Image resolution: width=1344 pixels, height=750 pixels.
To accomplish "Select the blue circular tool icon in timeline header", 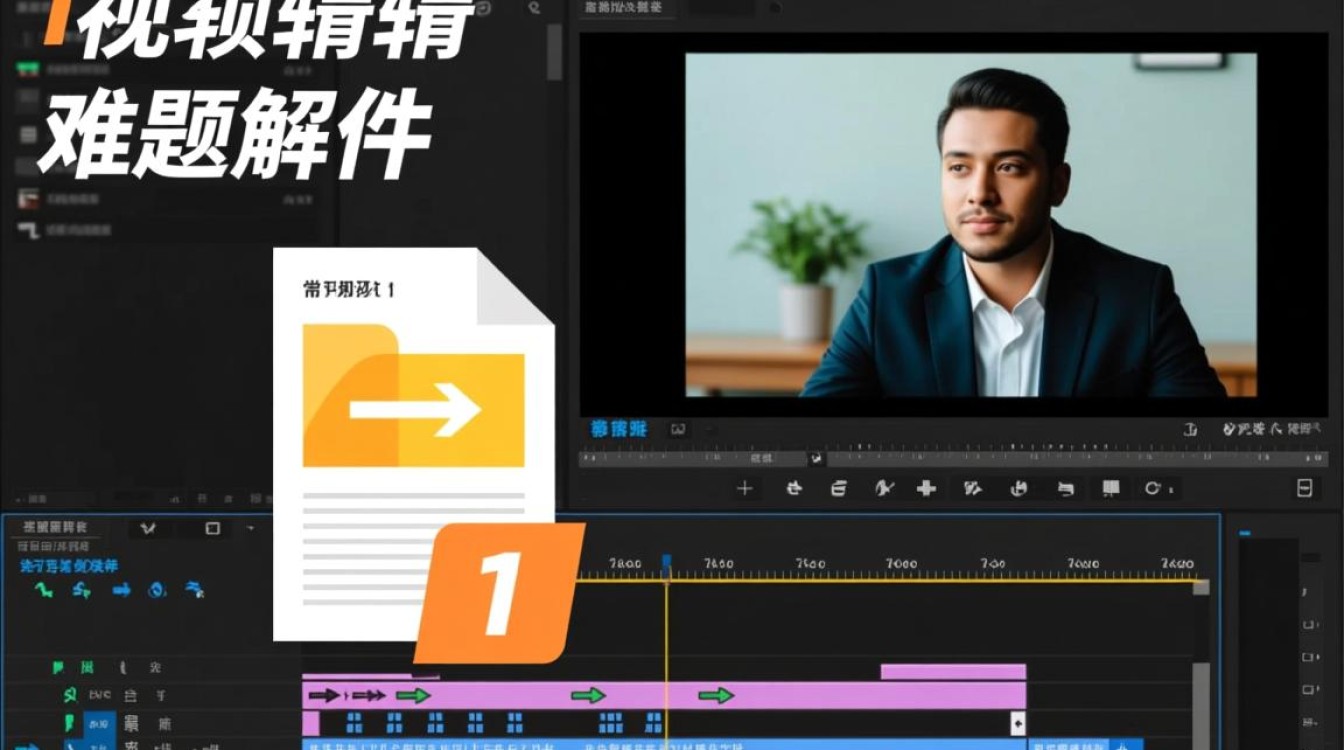I will [x=157, y=590].
